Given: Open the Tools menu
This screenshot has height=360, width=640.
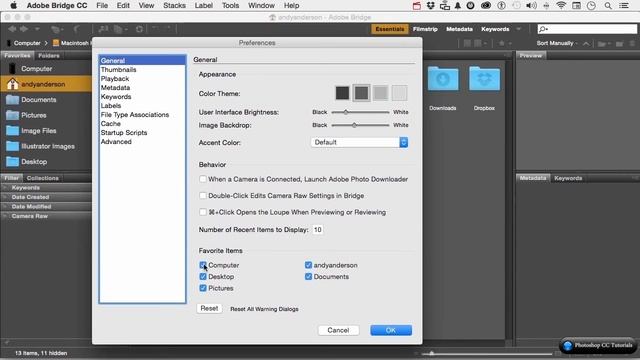Looking at the screenshot, I should (231, 5).
